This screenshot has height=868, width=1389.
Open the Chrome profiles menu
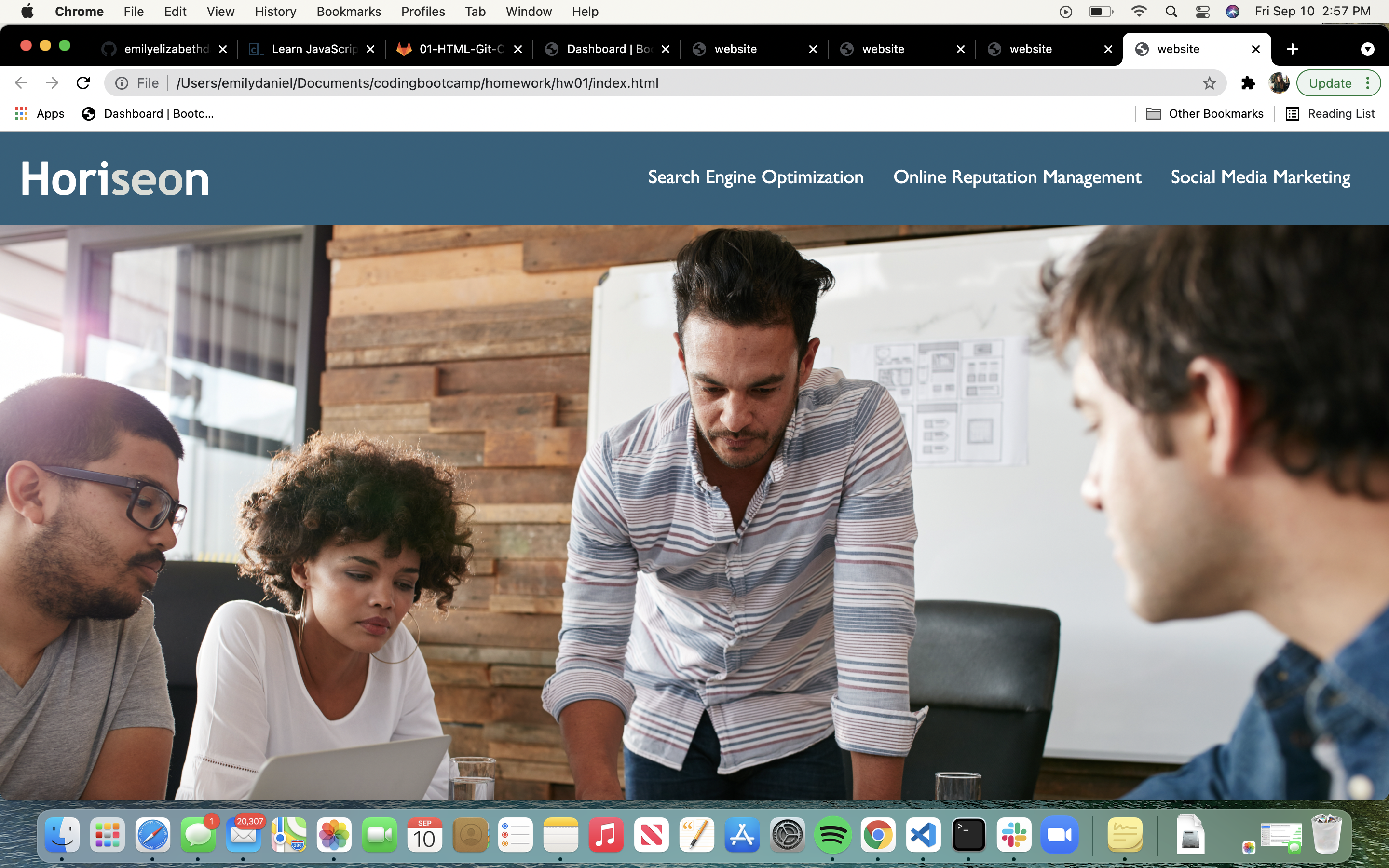click(1278, 83)
